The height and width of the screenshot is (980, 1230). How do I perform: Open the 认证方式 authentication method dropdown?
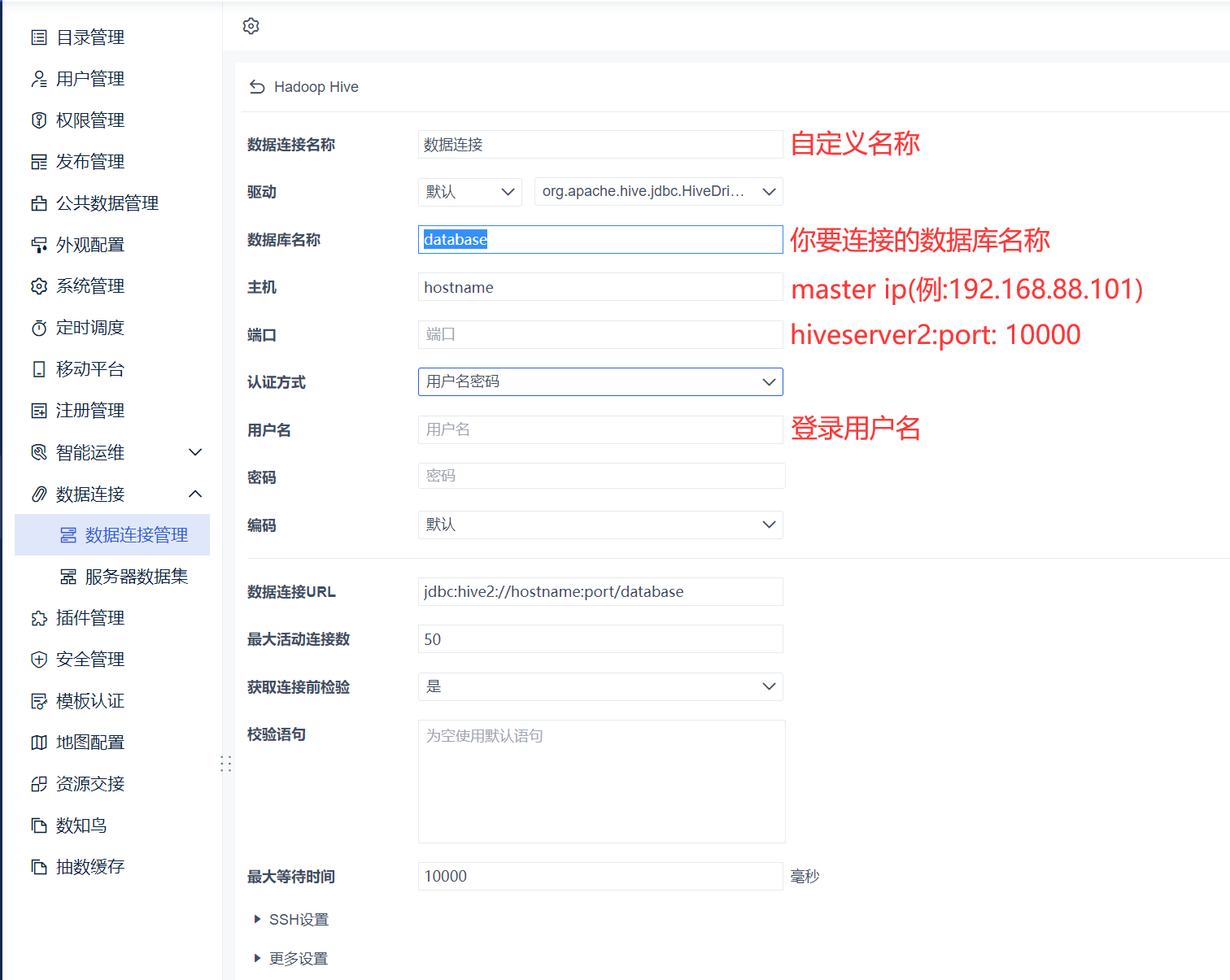600,381
